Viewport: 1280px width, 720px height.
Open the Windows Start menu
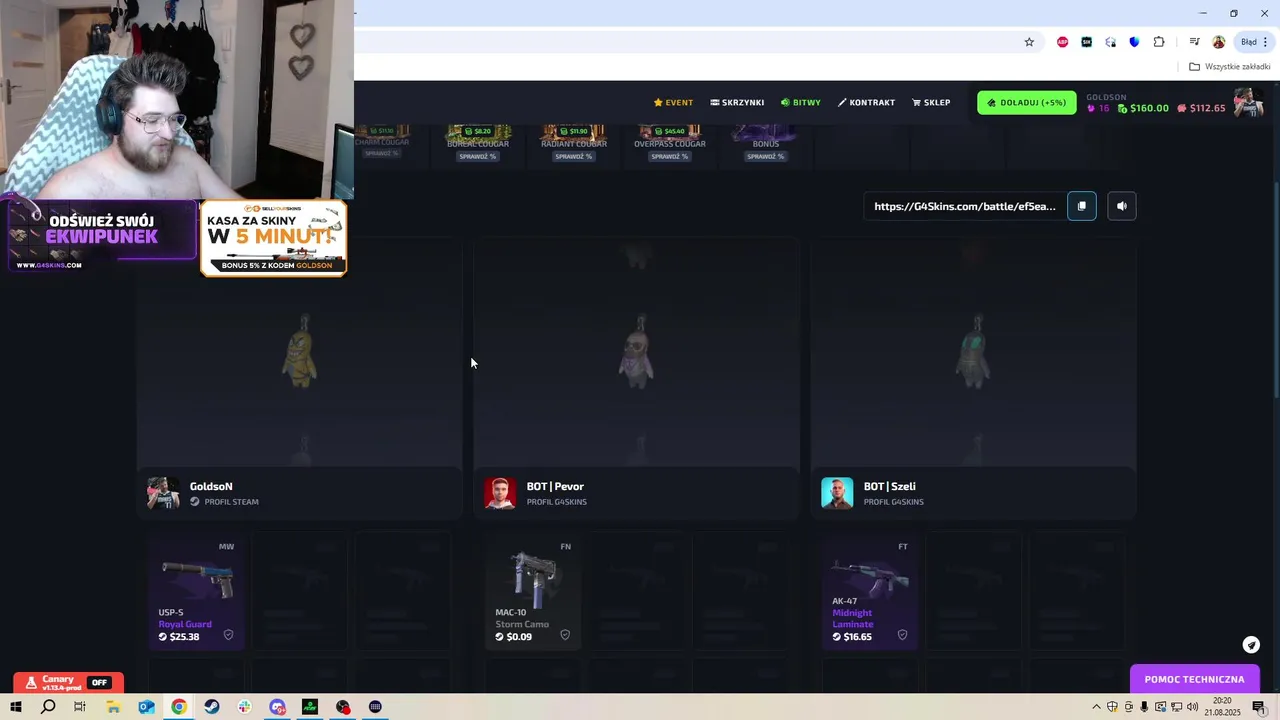(x=15, y=707)
